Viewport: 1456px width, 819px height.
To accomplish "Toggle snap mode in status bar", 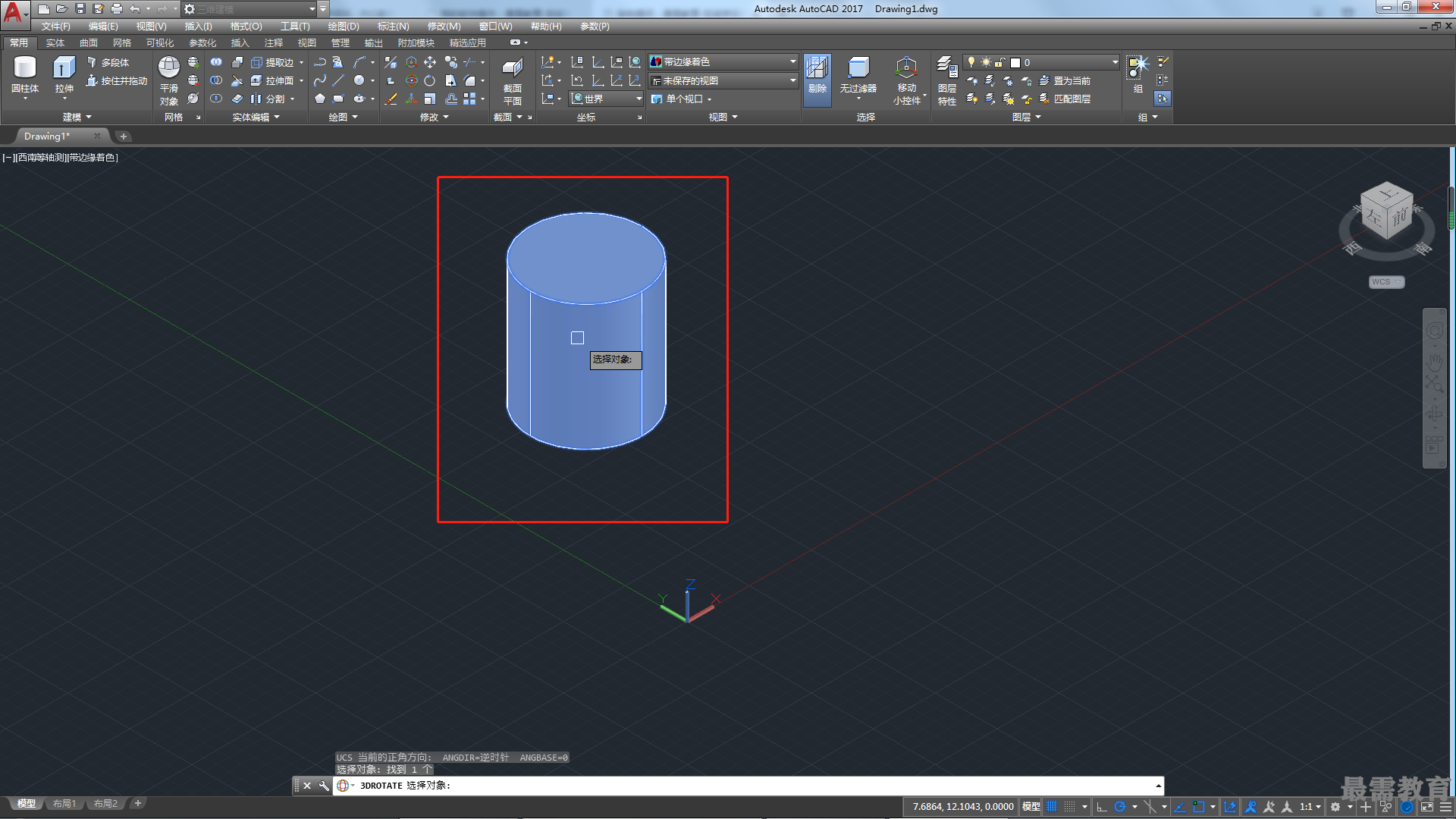I will tap(1070, 807).
